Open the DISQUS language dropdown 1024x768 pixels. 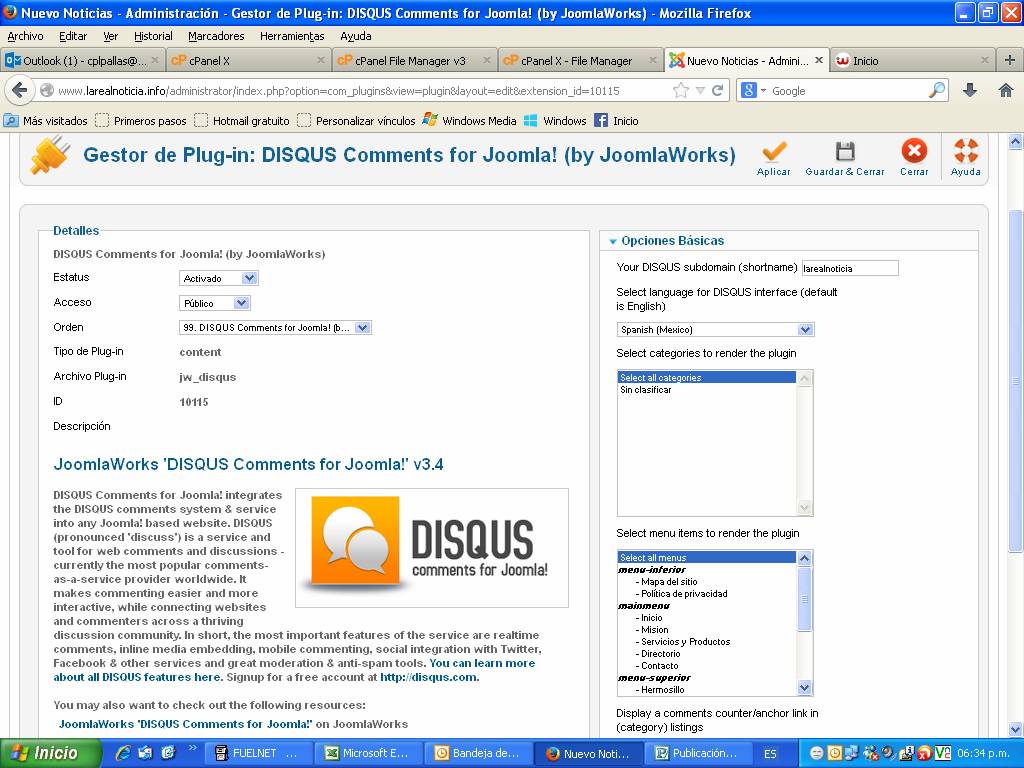(715, 330)
